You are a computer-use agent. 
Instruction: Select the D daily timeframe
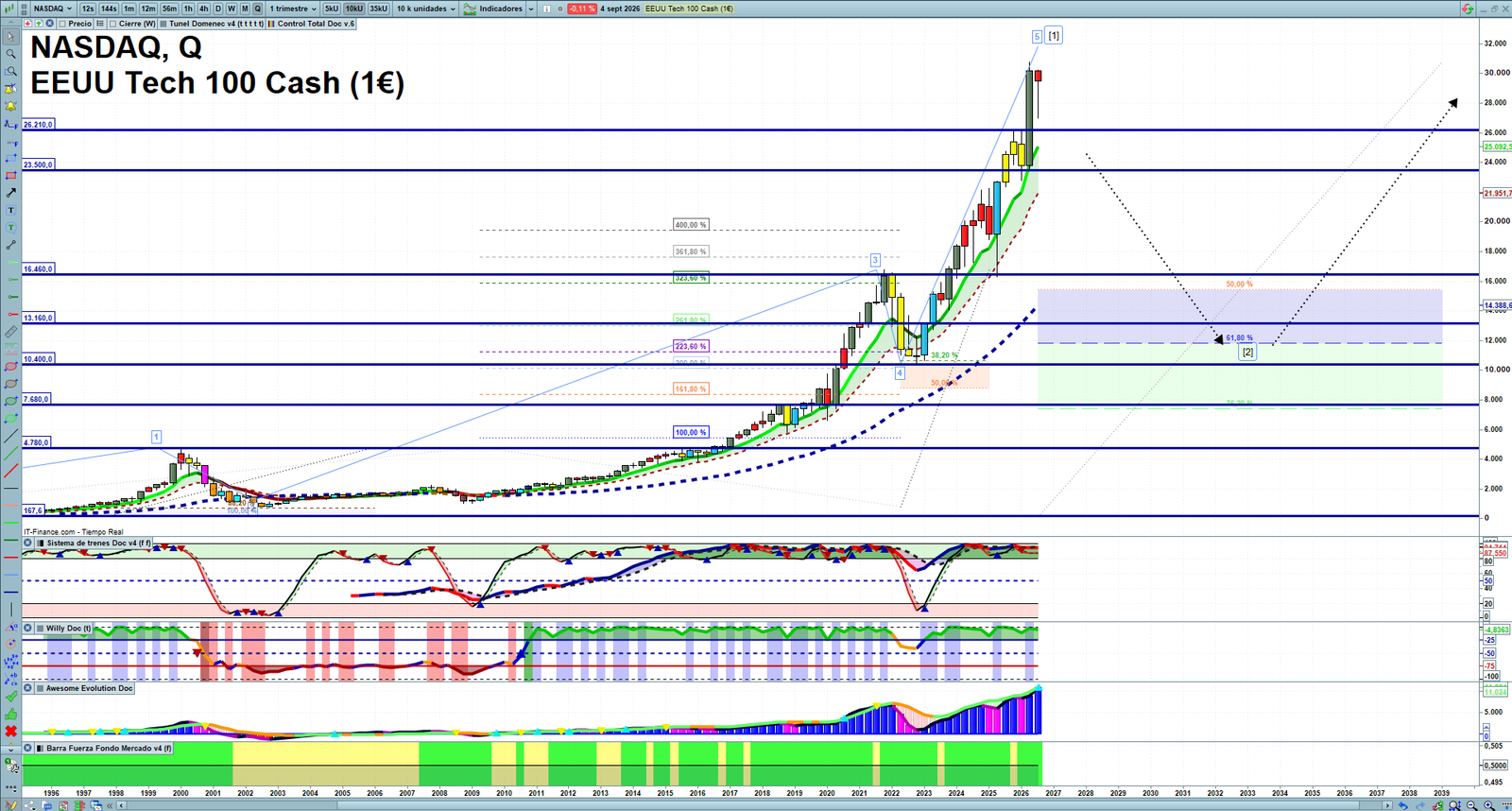pos(218,9)
